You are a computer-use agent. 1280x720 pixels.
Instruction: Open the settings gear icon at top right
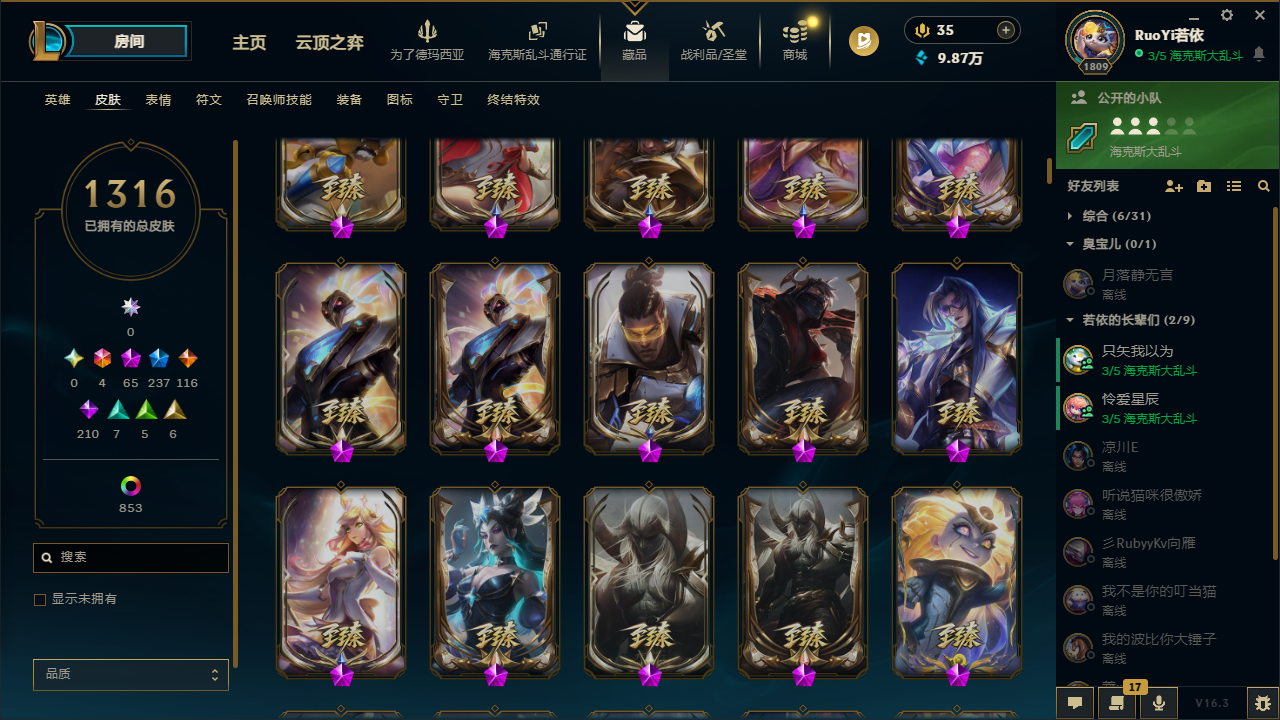point(1227,15)
